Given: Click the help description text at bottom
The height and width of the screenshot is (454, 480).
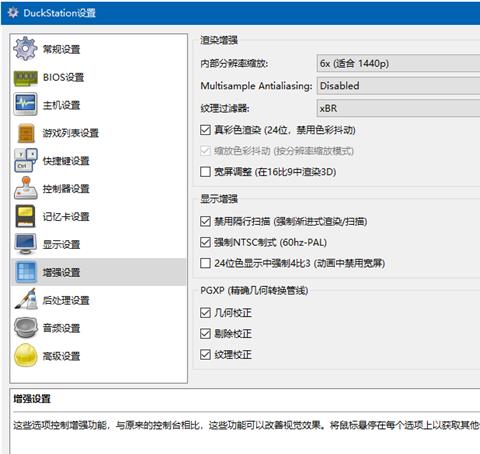Looking at the screenshot, I should [247, 425].
